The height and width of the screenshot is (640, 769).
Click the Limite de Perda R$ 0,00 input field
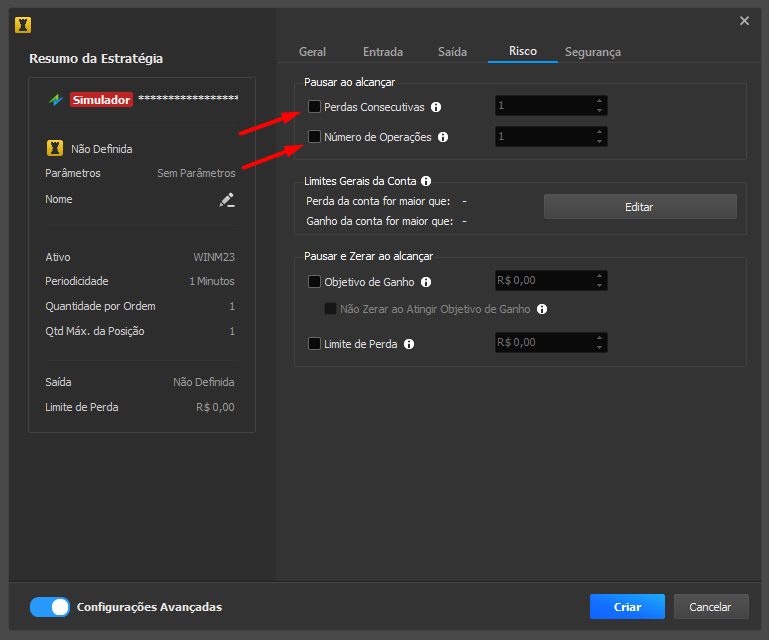coord(551,342)
